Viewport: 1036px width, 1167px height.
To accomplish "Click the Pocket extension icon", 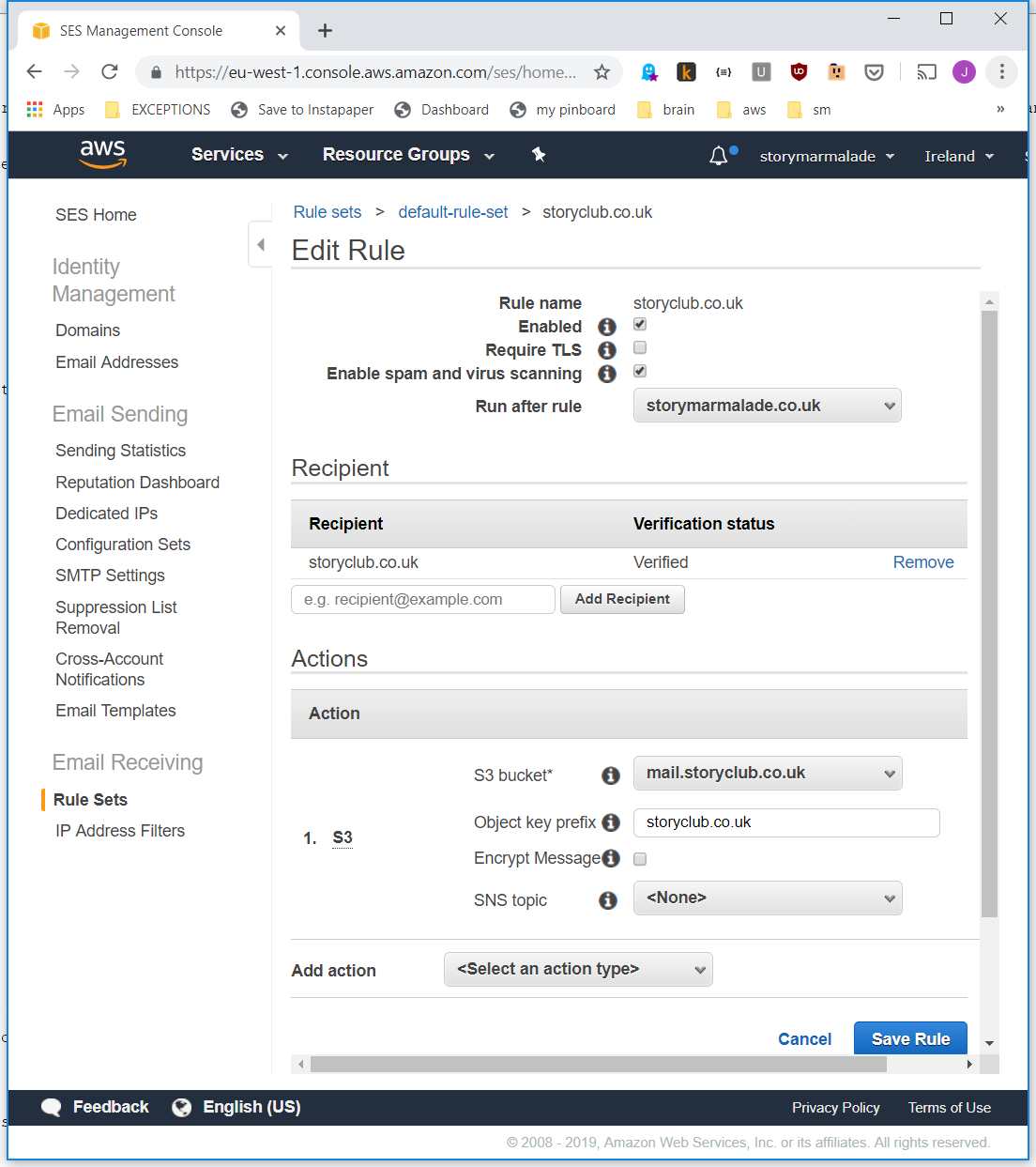I will pos(874,71).
